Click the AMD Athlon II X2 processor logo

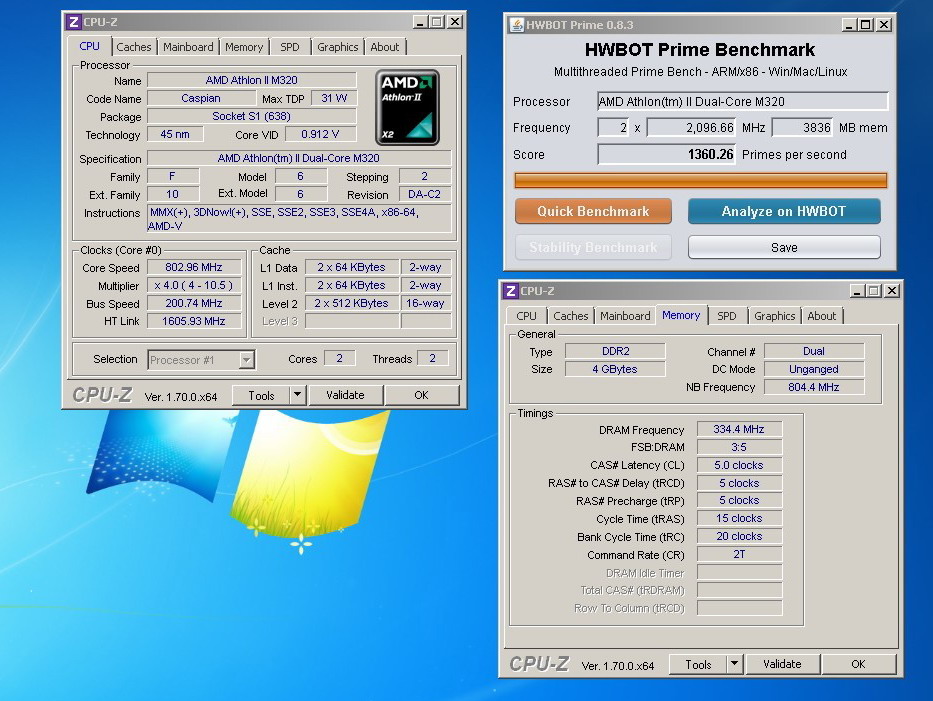(x=408, y=108)
